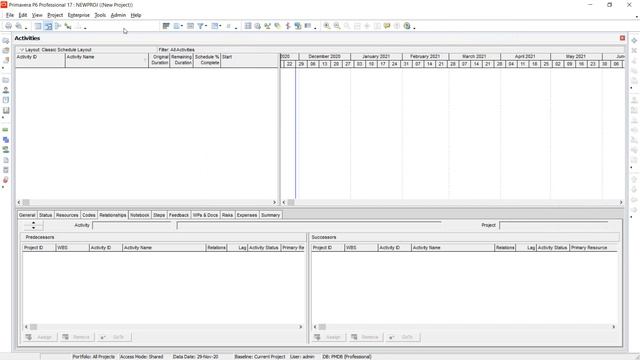Open the Filter dropdown in the toolbar

point(202,26)
